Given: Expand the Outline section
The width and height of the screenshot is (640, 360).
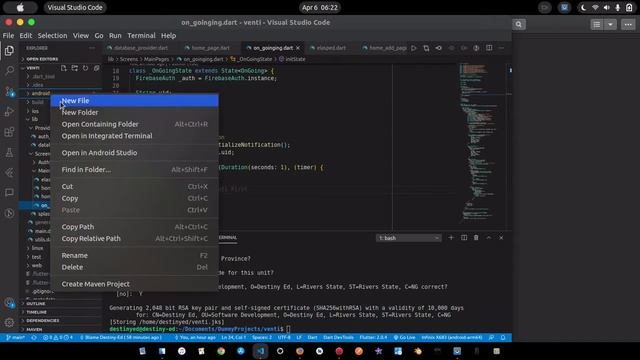Looking at the screenshot, I should [60, 304].
